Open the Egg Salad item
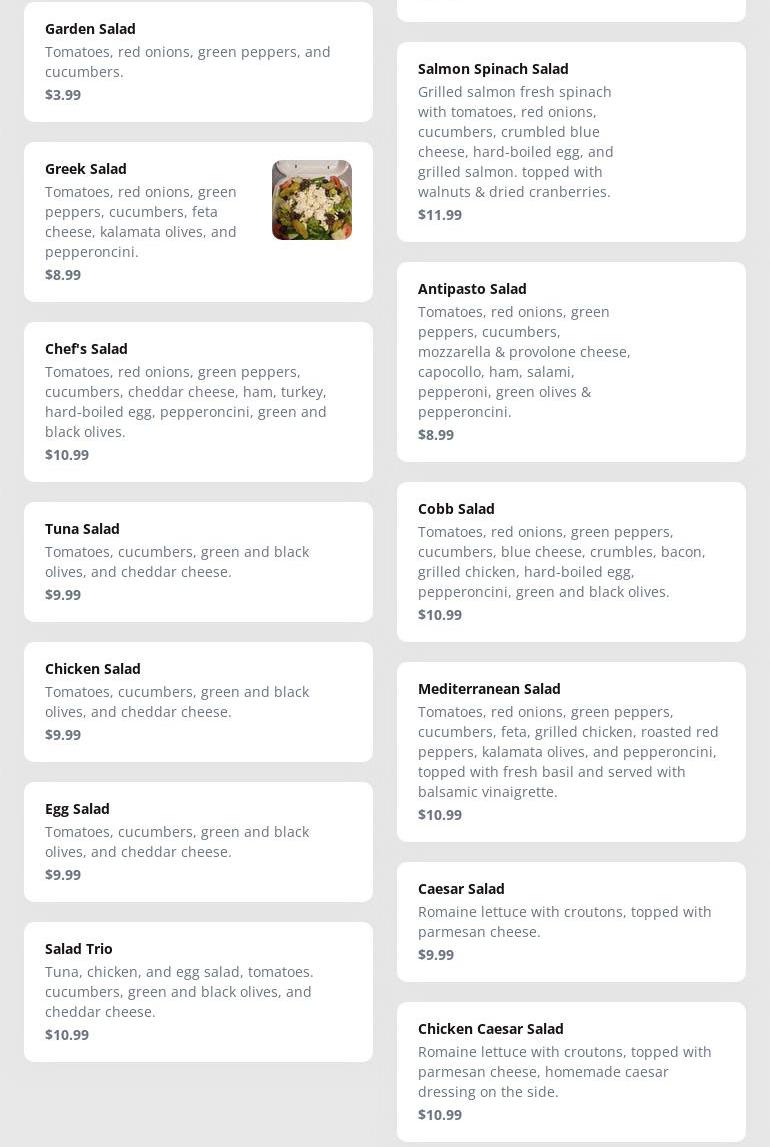Screen dimensions: 770x1147 (x=198, y=841)
